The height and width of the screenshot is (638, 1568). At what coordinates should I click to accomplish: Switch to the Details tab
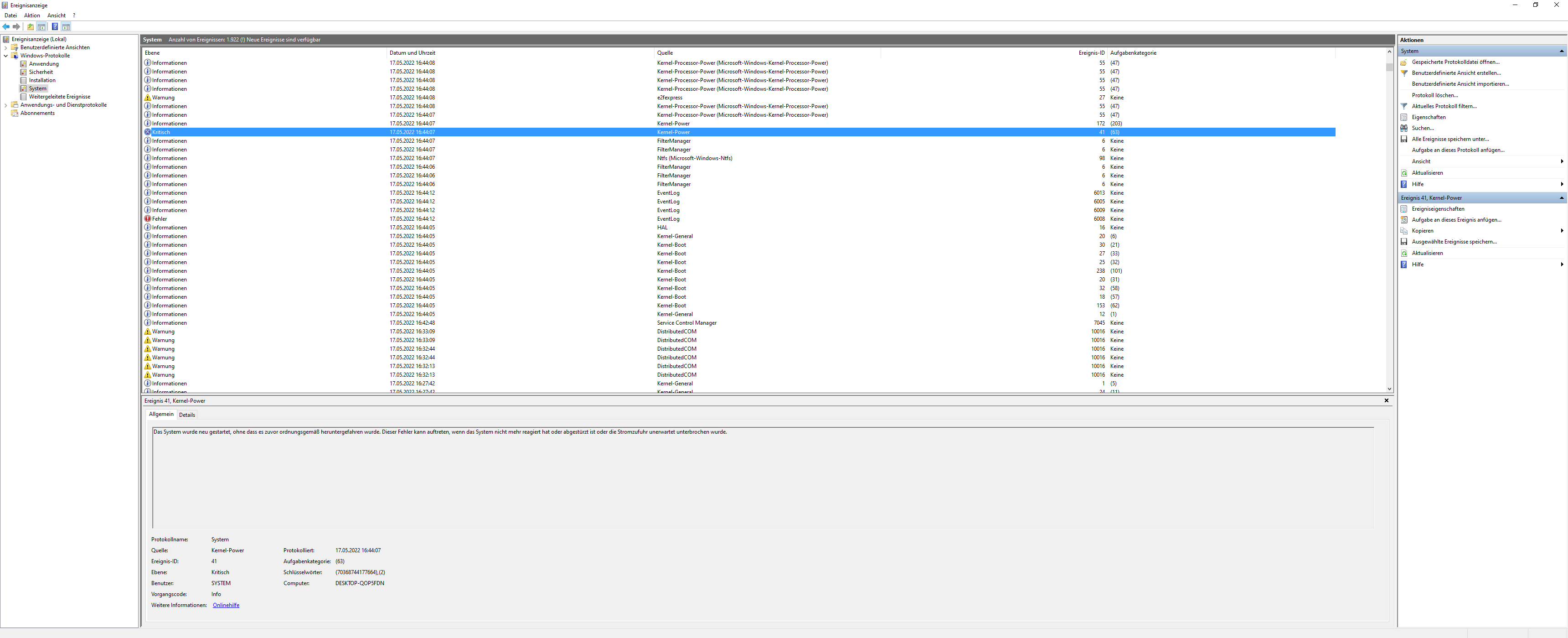(x=187, y=415)
